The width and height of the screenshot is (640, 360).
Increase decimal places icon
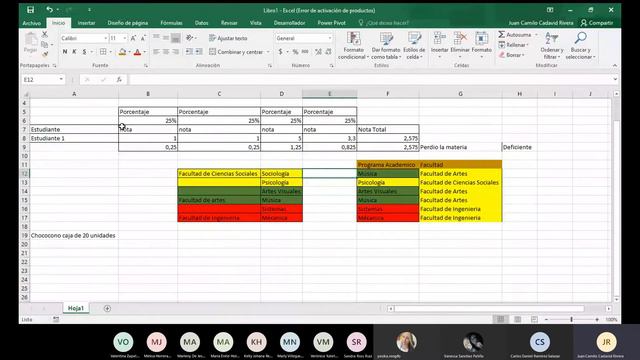[x=318, y=52]
